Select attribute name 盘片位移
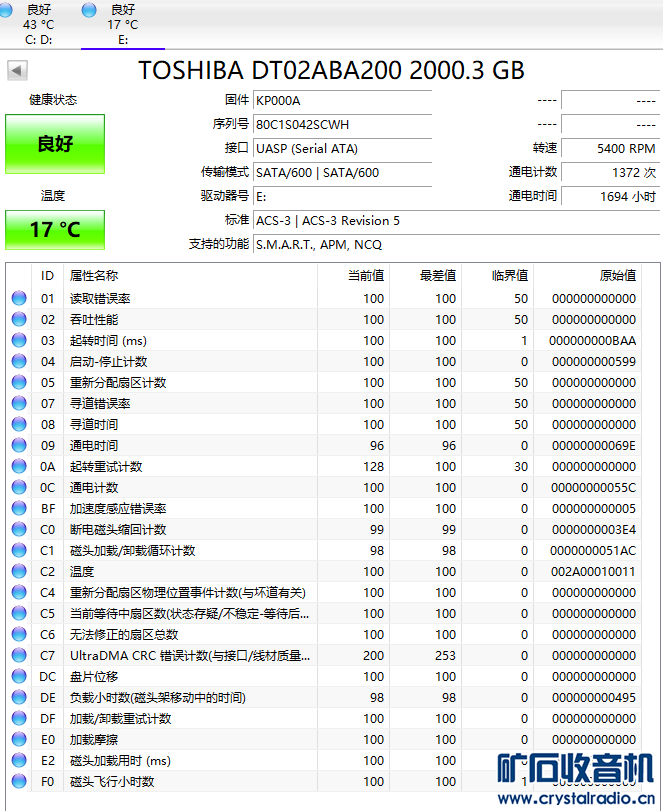This screenshot has height=811, width=663. 94,677
